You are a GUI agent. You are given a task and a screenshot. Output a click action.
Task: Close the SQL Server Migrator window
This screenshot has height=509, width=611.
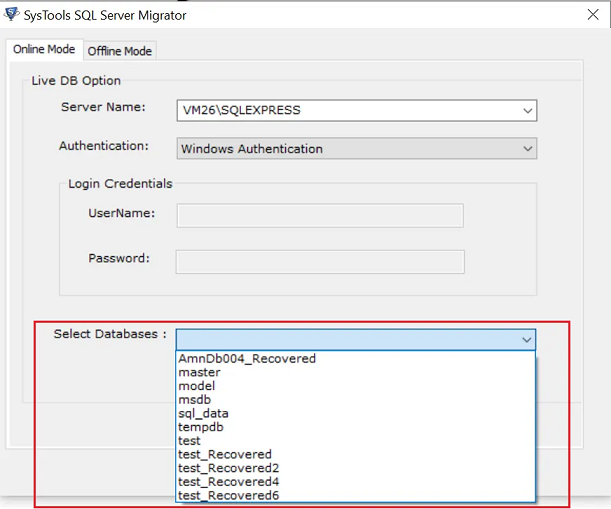[593, 15]
